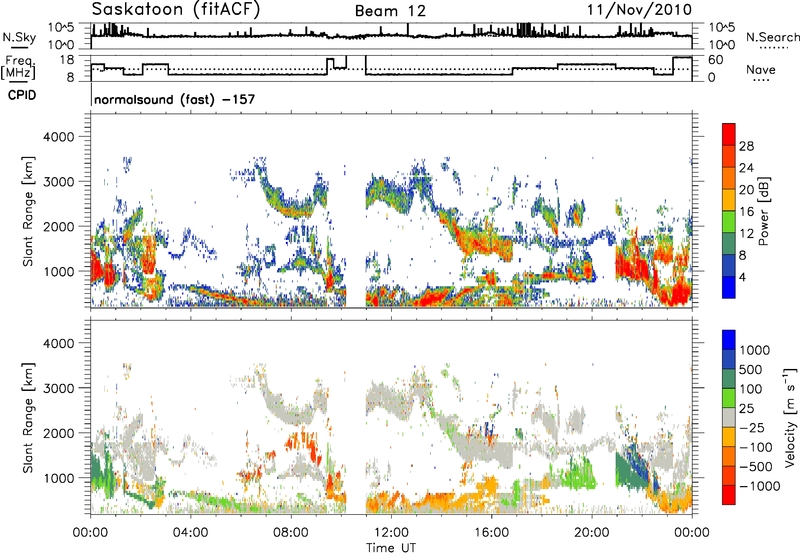Click the '04:00' time axis label

(x=190, y=533)
